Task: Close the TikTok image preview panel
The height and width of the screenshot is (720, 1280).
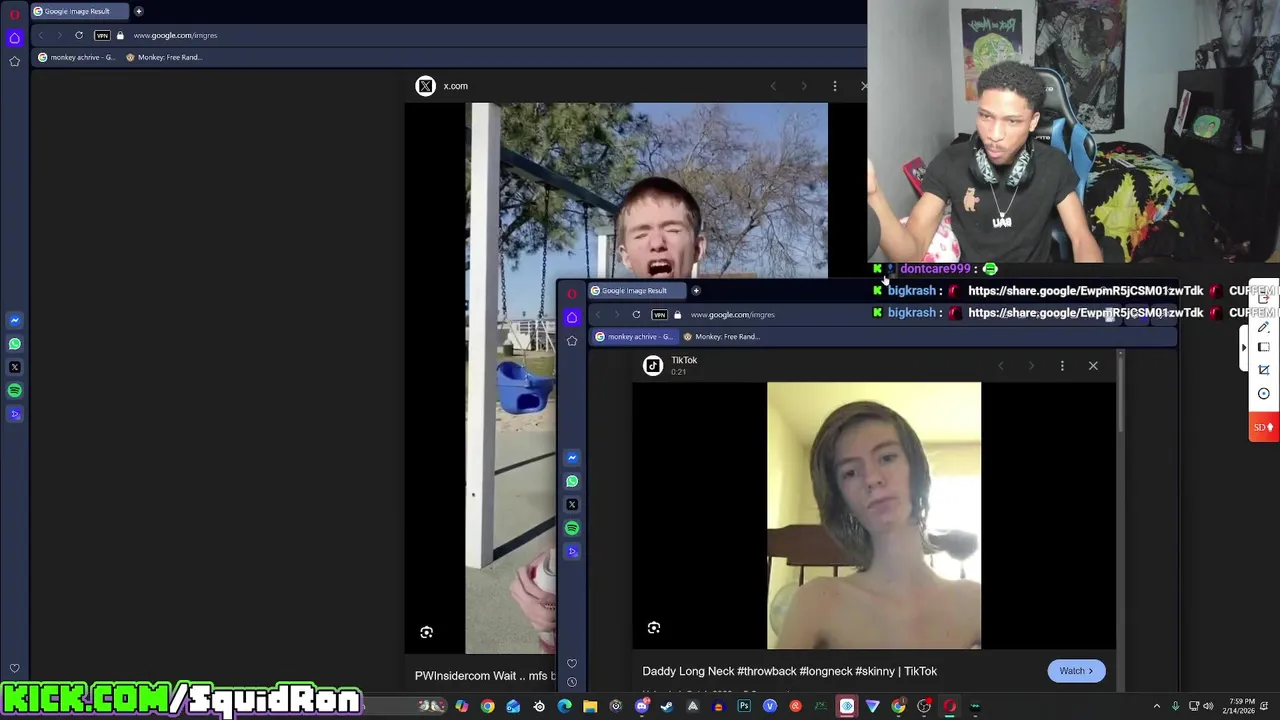Action: click(x=1093, y=366)
